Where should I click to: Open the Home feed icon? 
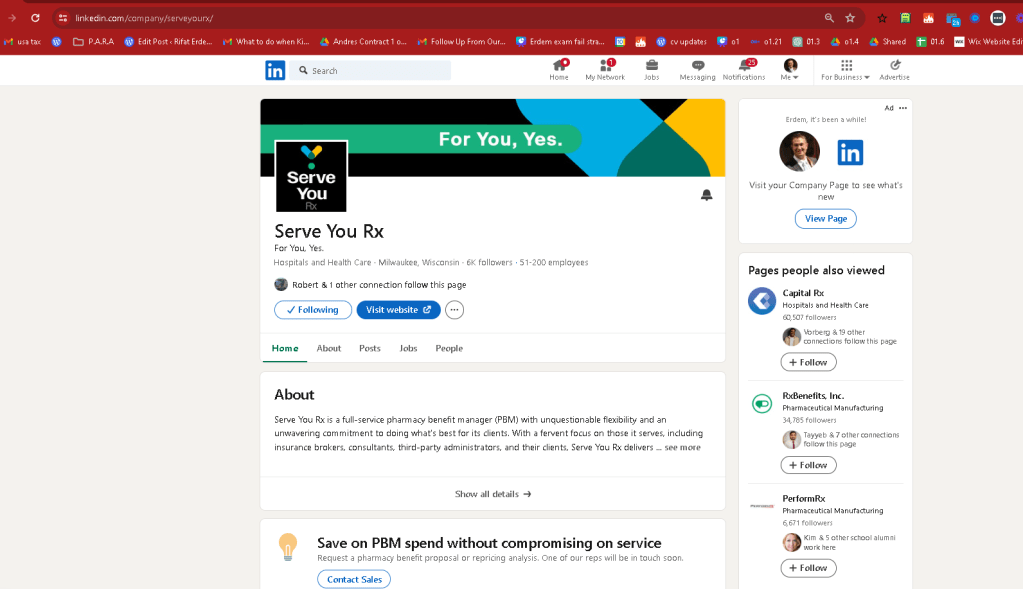(x=559, y=70)
